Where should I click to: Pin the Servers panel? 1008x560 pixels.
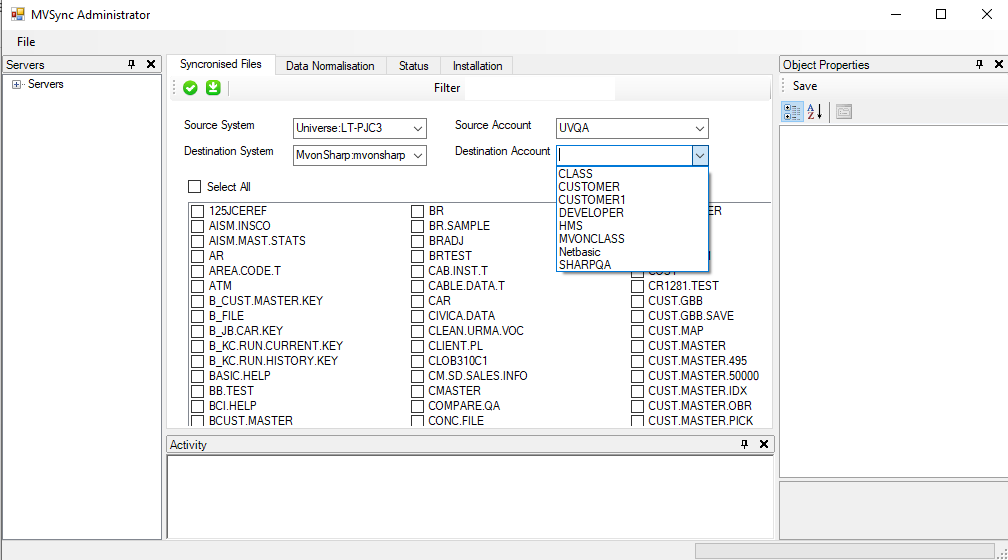click(x=131, y=64)
